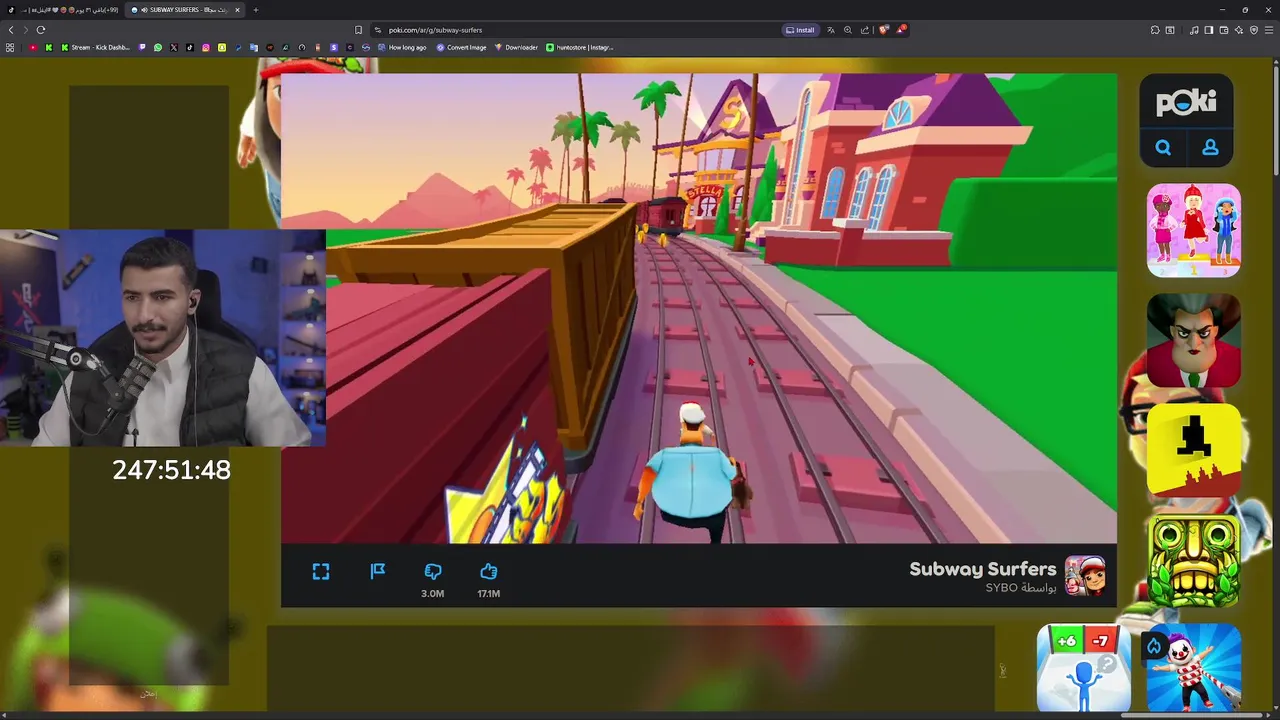Viewport: 1280px width, 720px height.
Task: Click the share page icon
Action: (x=865, y=30)
